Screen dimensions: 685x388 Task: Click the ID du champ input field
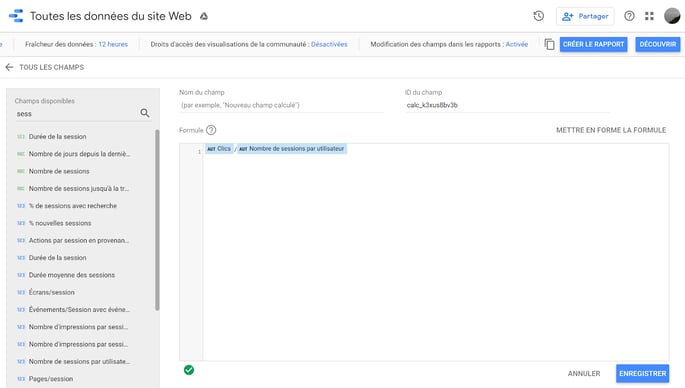coord(507,105)
